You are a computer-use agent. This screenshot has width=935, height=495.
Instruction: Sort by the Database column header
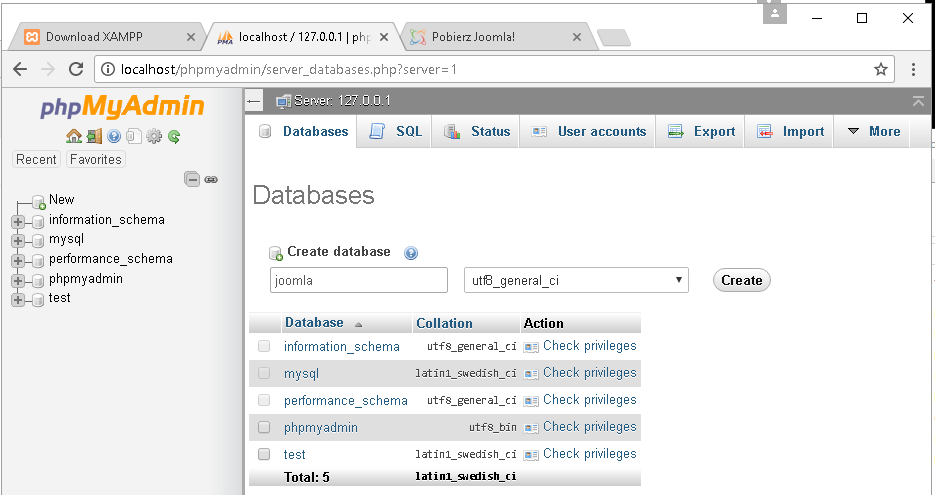click(314, 323)
